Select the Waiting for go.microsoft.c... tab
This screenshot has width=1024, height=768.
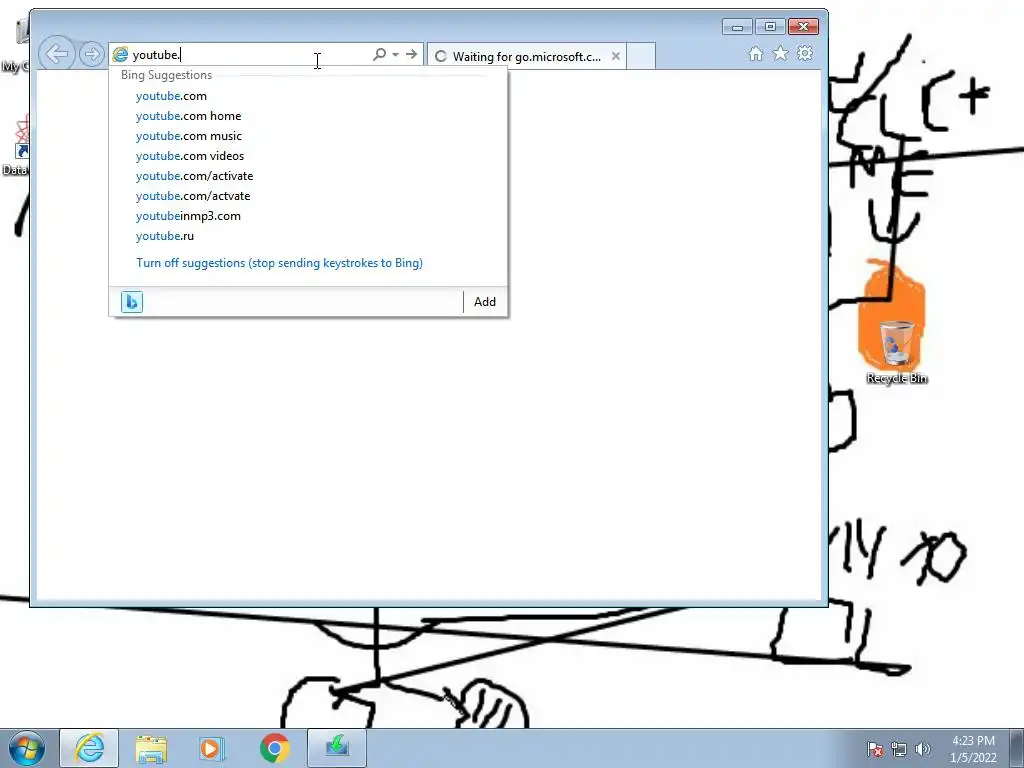[x=526, y=56]
